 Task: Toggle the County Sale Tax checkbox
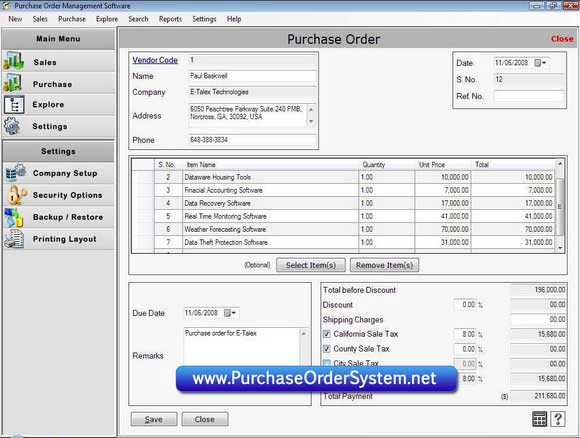pos(327,349)
